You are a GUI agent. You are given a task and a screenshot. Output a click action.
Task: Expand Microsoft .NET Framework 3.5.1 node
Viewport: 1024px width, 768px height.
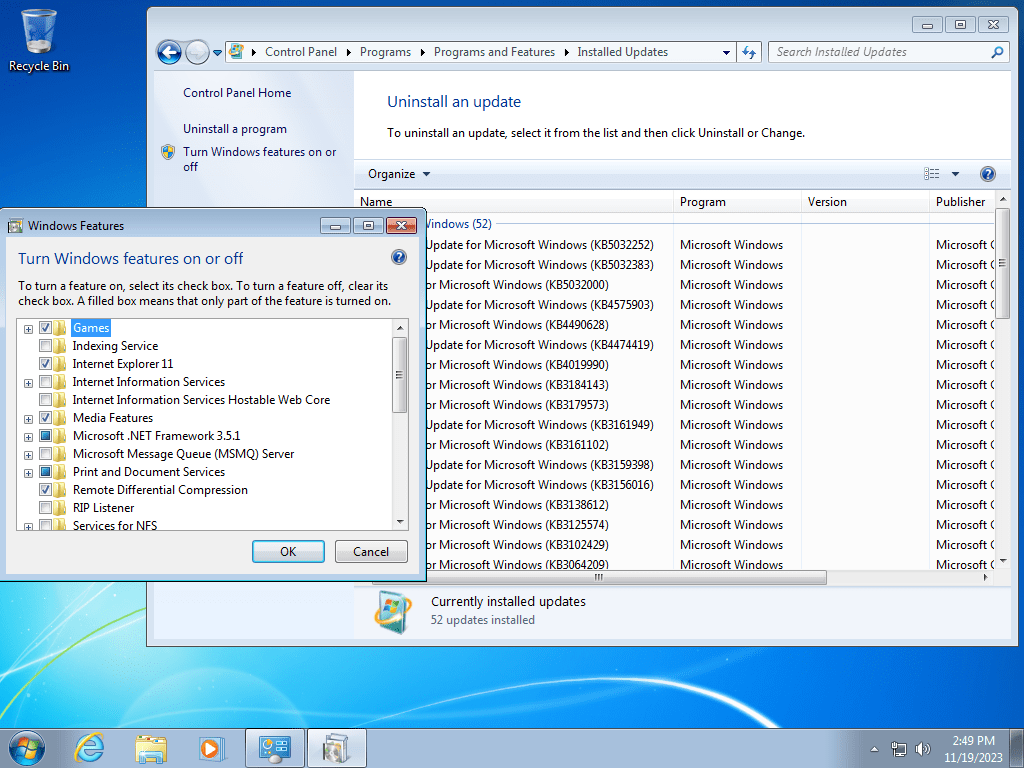pos(28,438)
